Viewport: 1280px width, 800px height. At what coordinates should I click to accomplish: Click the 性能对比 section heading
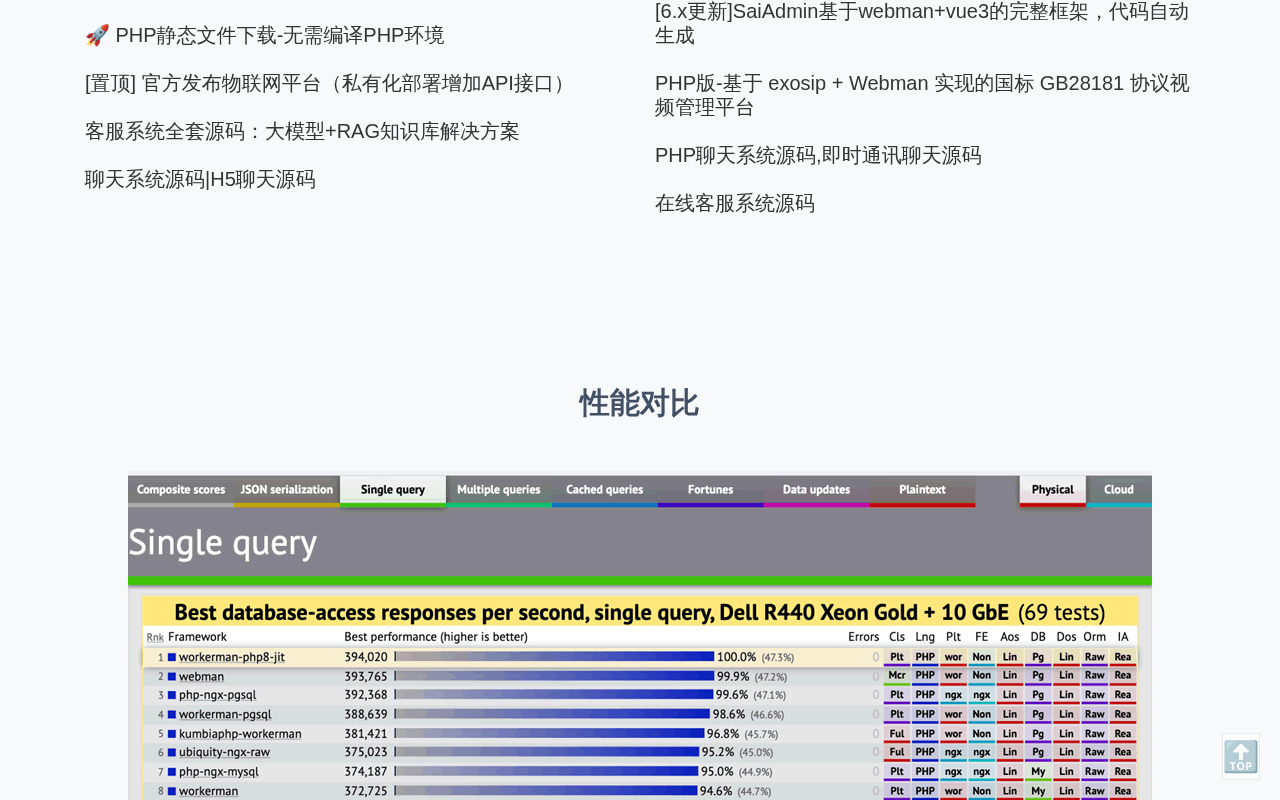click(639, 403)
